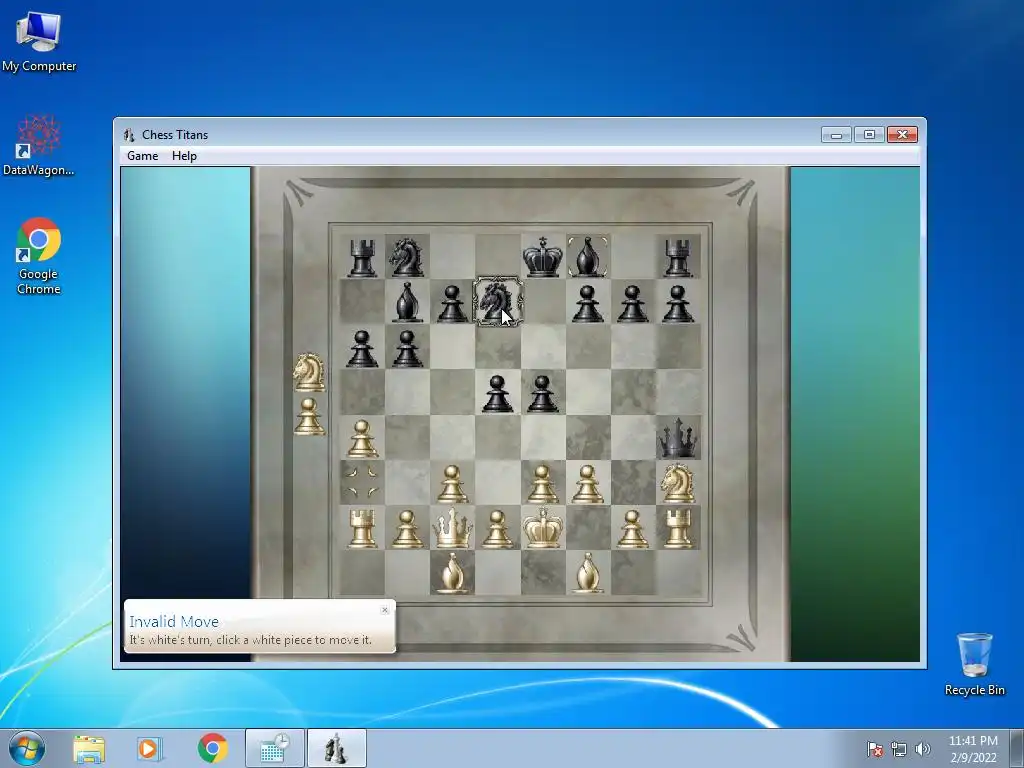
Task: Select the black bishop on f8
Action: point(587,257)
